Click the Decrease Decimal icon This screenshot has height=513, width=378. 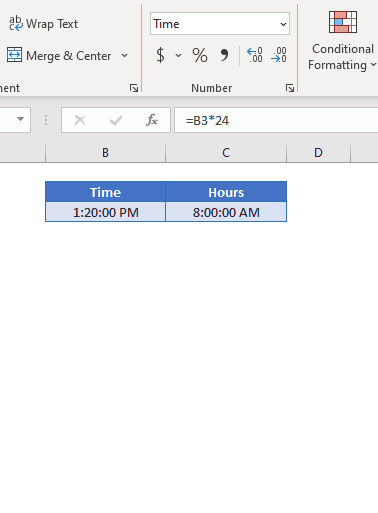279,55
